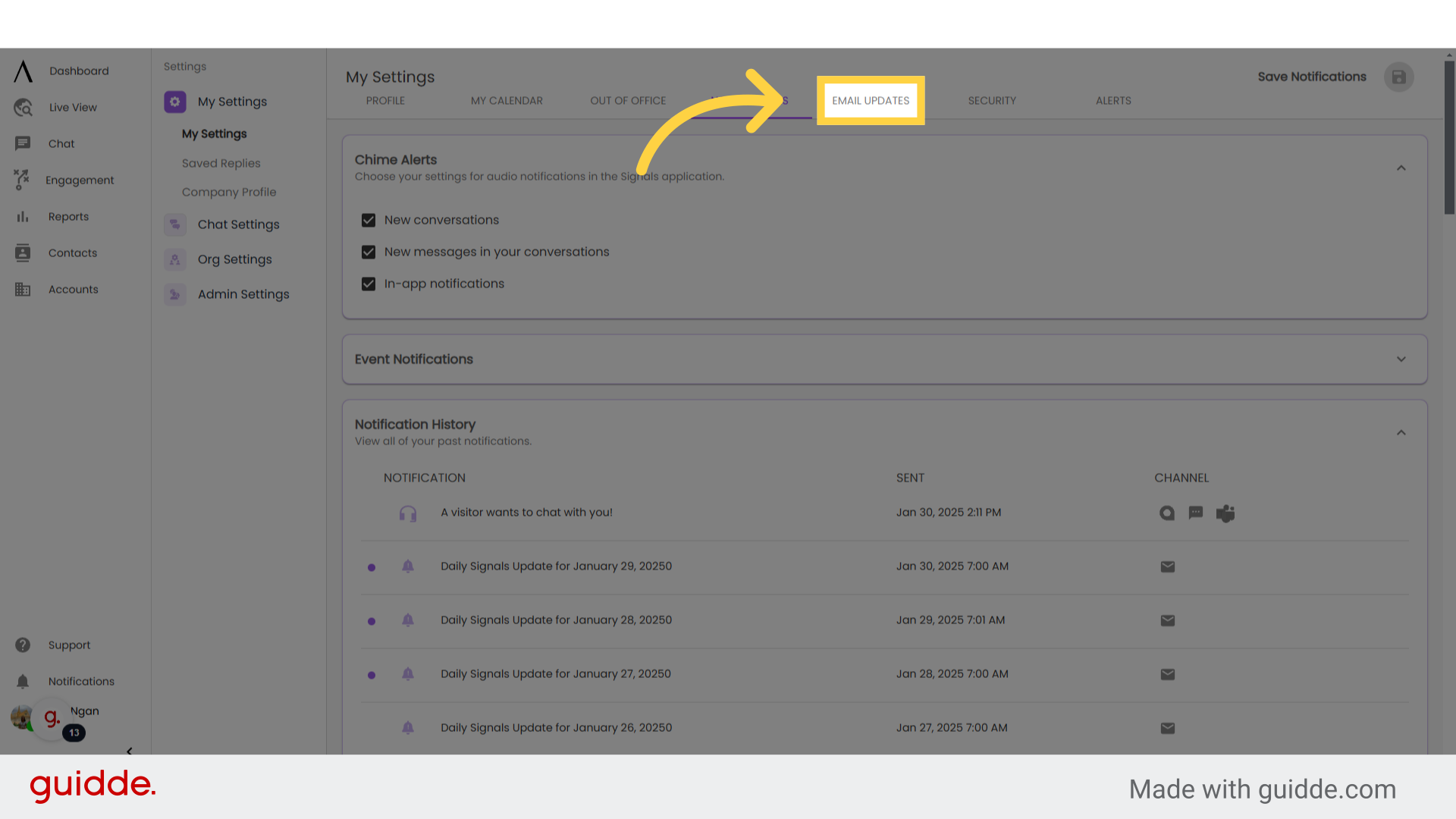The width and height of the screenshot is (1456, 819).
Task: Open Saved Replies settings link
Action: point(221,163)
